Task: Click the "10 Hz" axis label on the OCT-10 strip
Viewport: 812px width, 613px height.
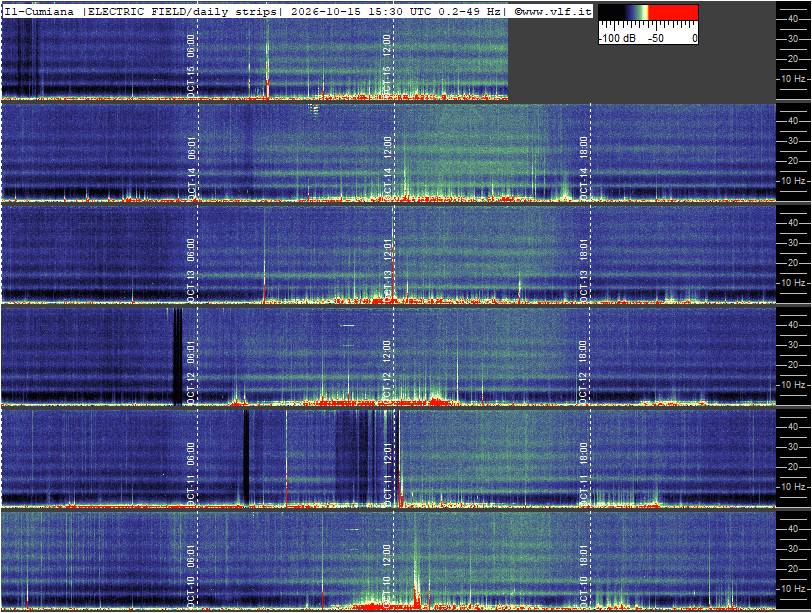Action: click(793, 589)
